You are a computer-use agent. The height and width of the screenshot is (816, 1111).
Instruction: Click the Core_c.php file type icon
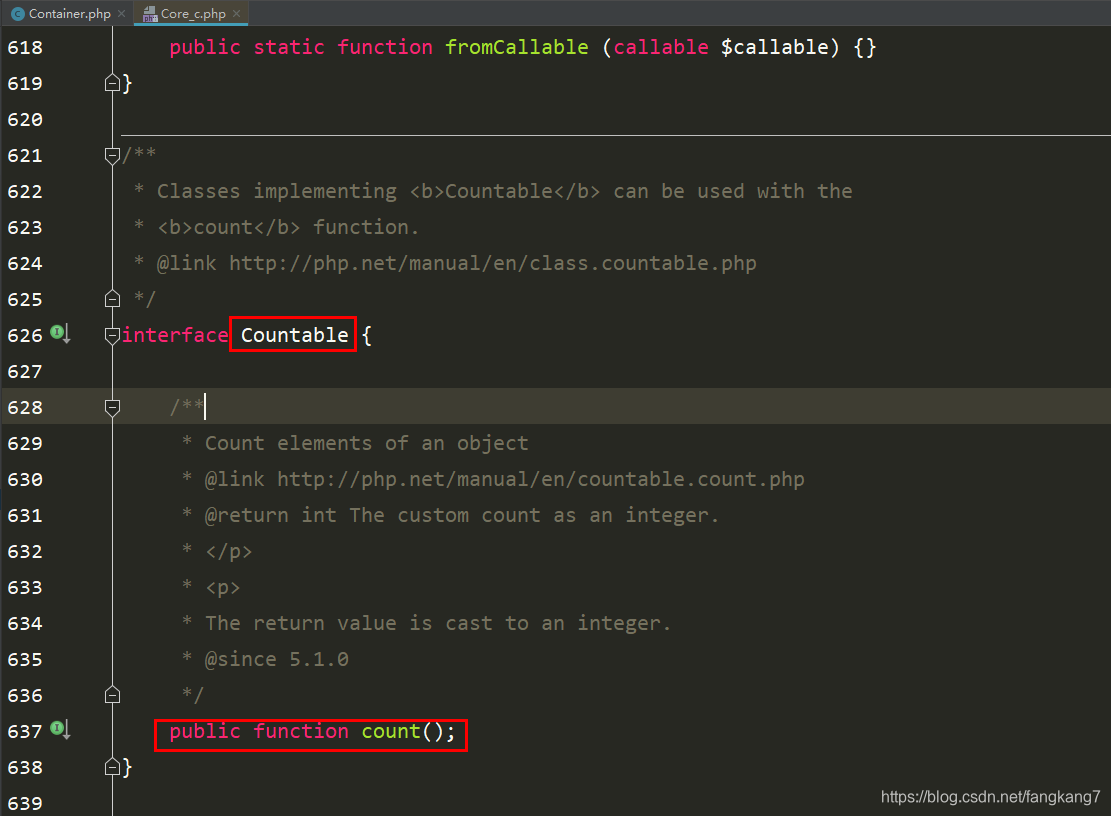click(x=150, y=13)
